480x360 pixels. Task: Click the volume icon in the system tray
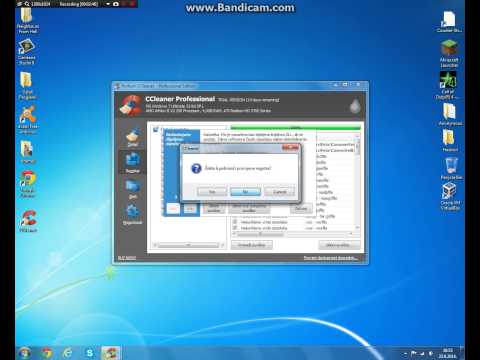430,353
